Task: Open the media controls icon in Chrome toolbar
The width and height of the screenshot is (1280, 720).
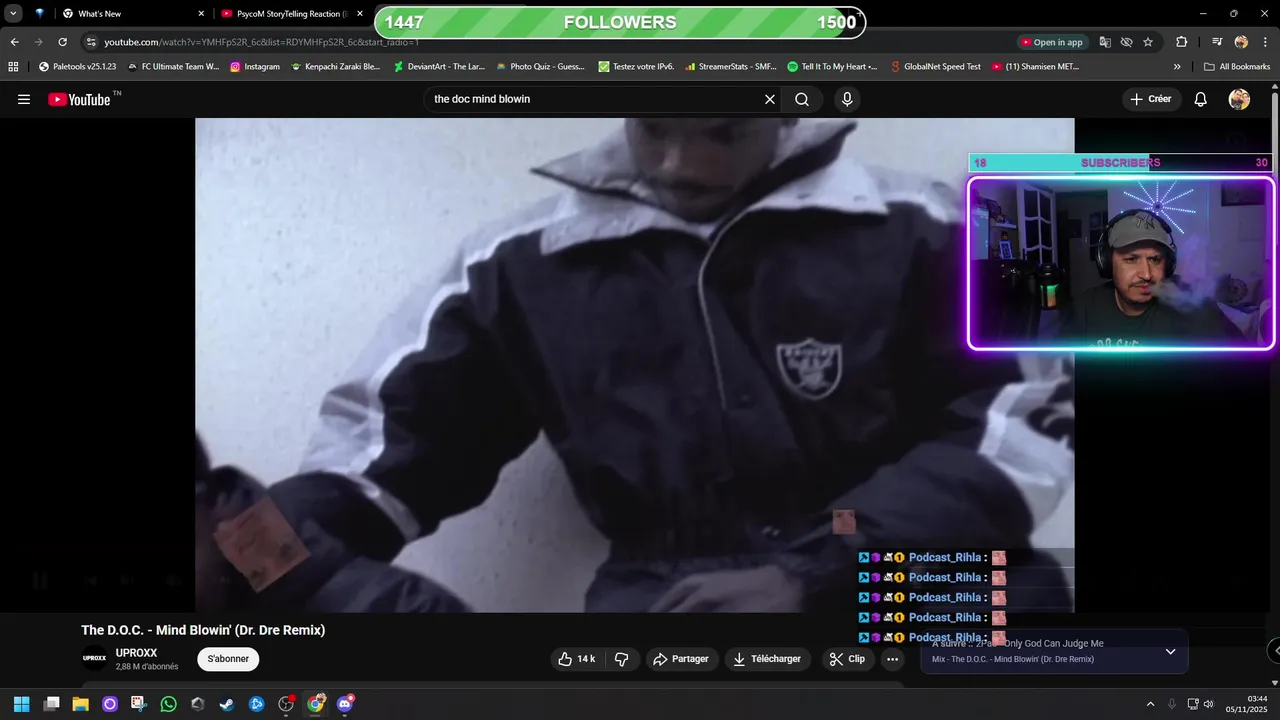Action: 1217,42
